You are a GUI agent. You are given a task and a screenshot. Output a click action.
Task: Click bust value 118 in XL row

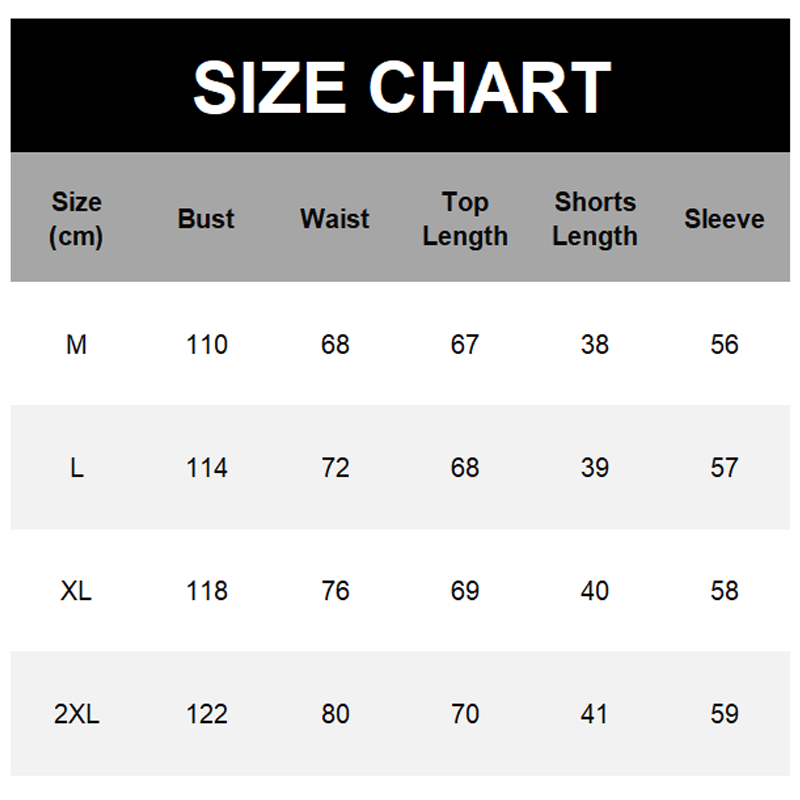click(x=207, y=591)
